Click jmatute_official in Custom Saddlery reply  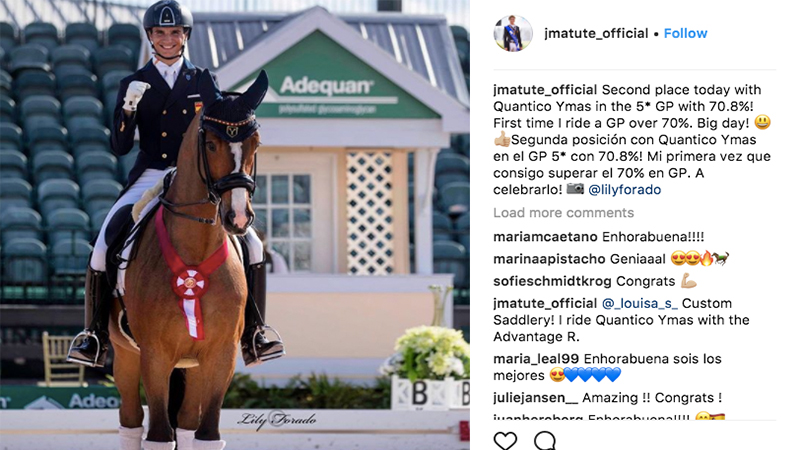[545, 304]
